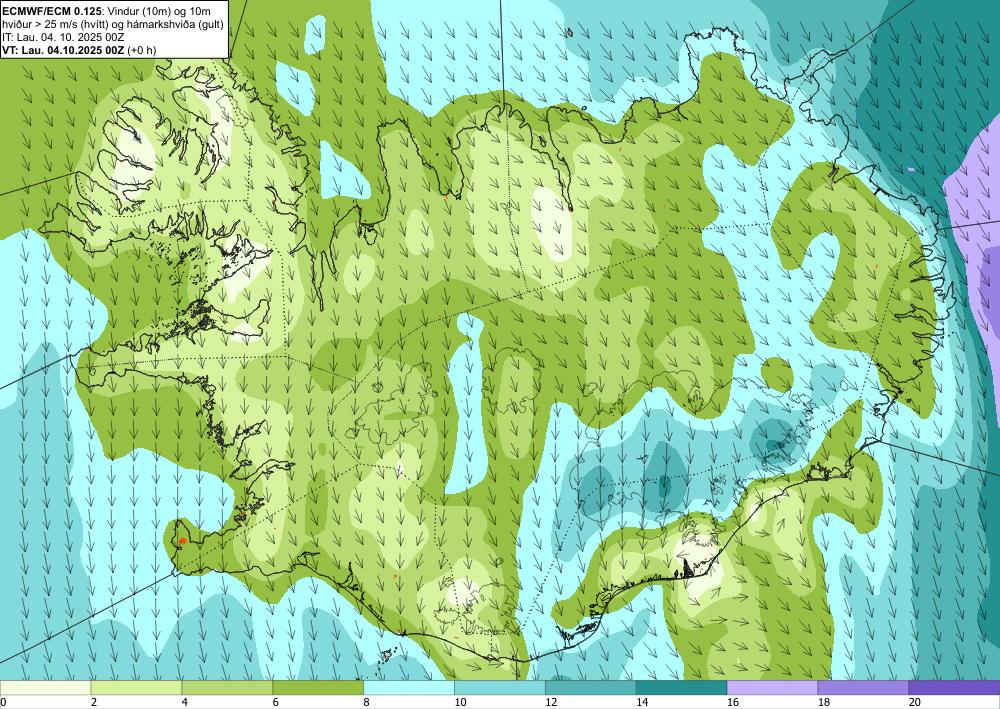
Task: Click the 8-10 m/s light cyan legend swatch
Action: coord(409,688)
